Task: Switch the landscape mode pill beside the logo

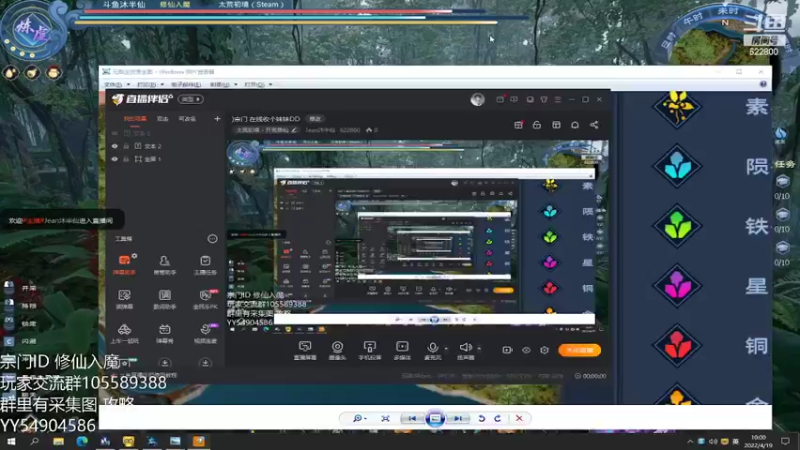Action: 191,99
